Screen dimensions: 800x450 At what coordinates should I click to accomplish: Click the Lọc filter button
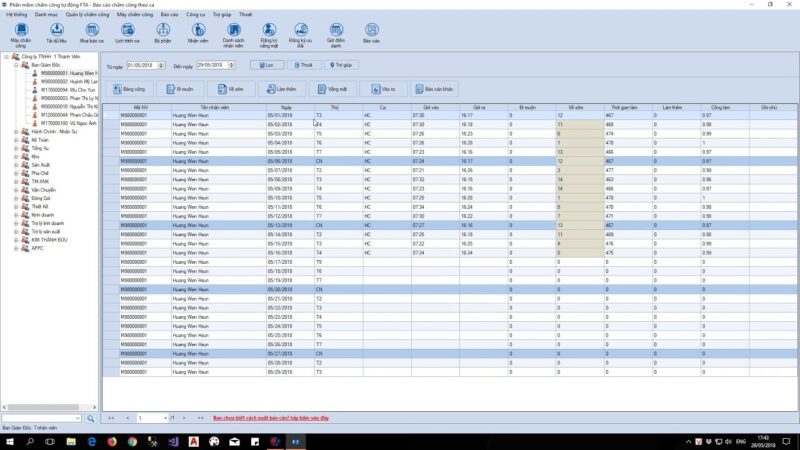point(267,64)
